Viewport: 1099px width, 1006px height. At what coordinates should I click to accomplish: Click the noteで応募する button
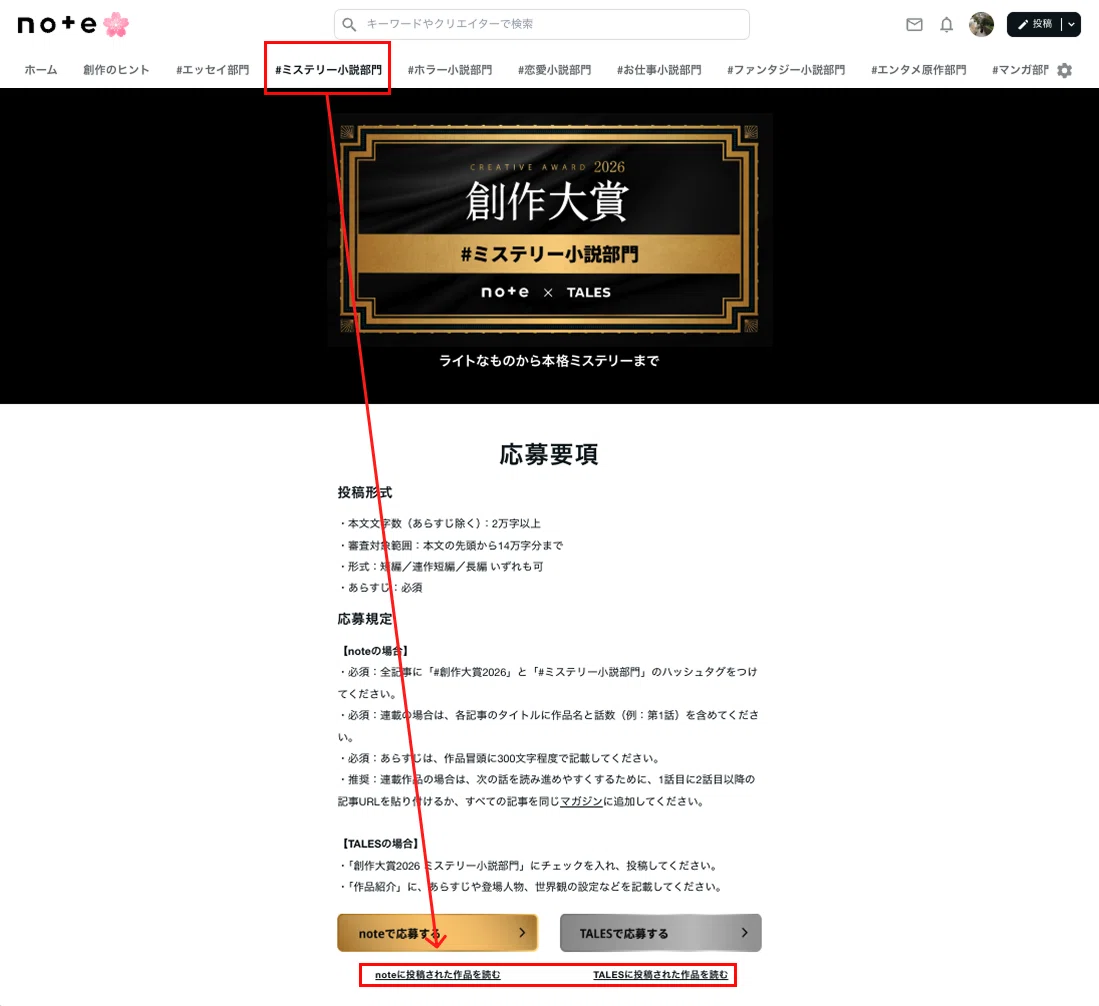[x=437, y=933]
